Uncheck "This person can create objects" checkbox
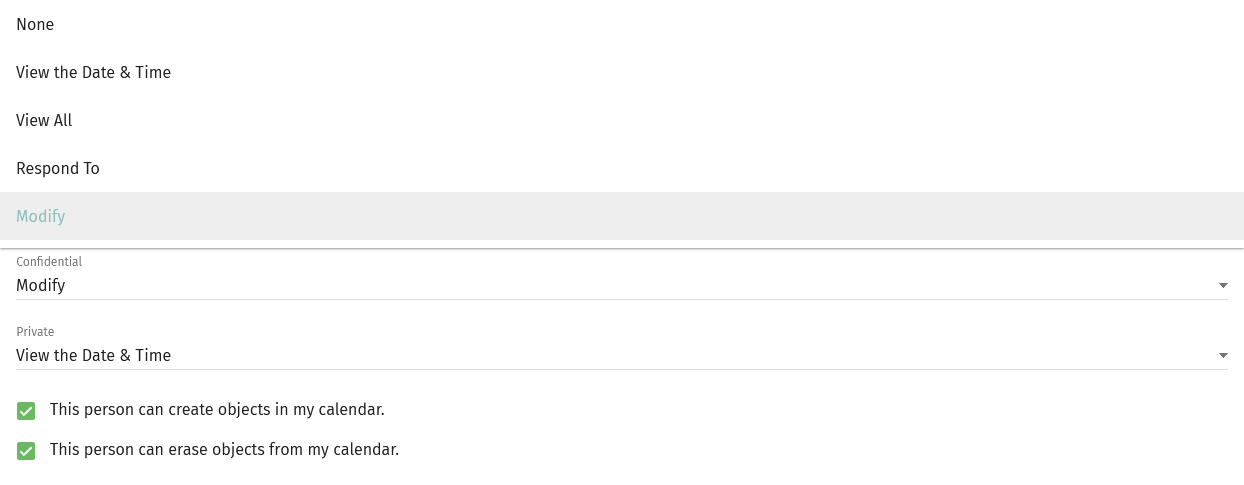The image size is (1244, 485). (x=26, y=410)
